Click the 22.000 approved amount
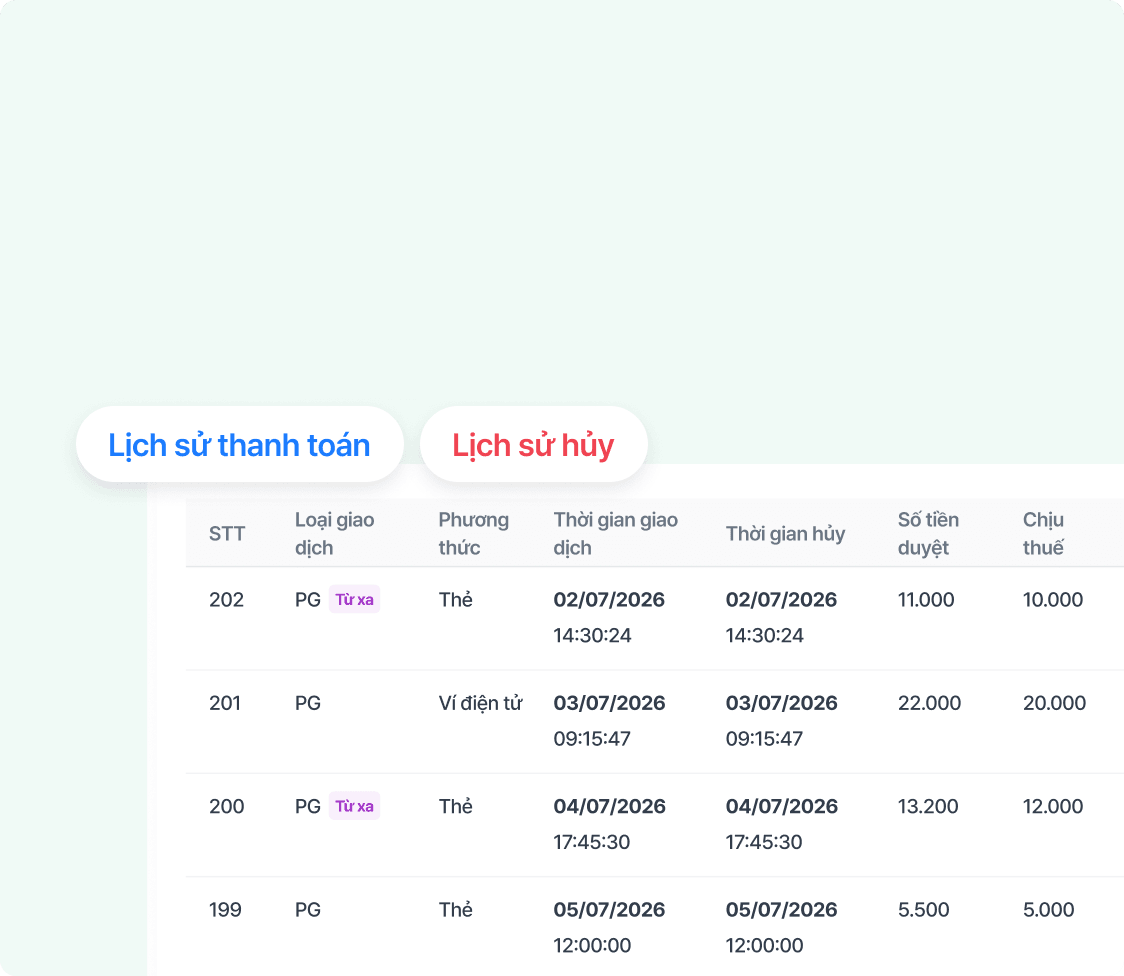Screen dimensions: 1124x976 (929, 702)
